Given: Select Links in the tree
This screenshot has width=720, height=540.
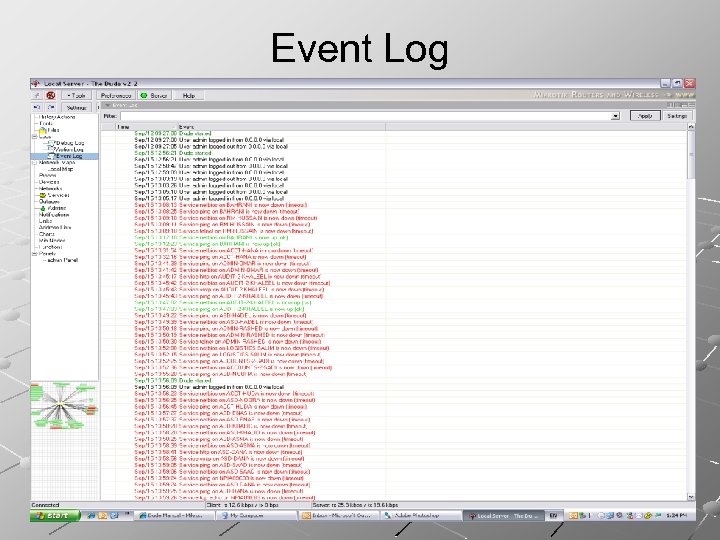Looking at the screenshot, I should click(45, 221).
